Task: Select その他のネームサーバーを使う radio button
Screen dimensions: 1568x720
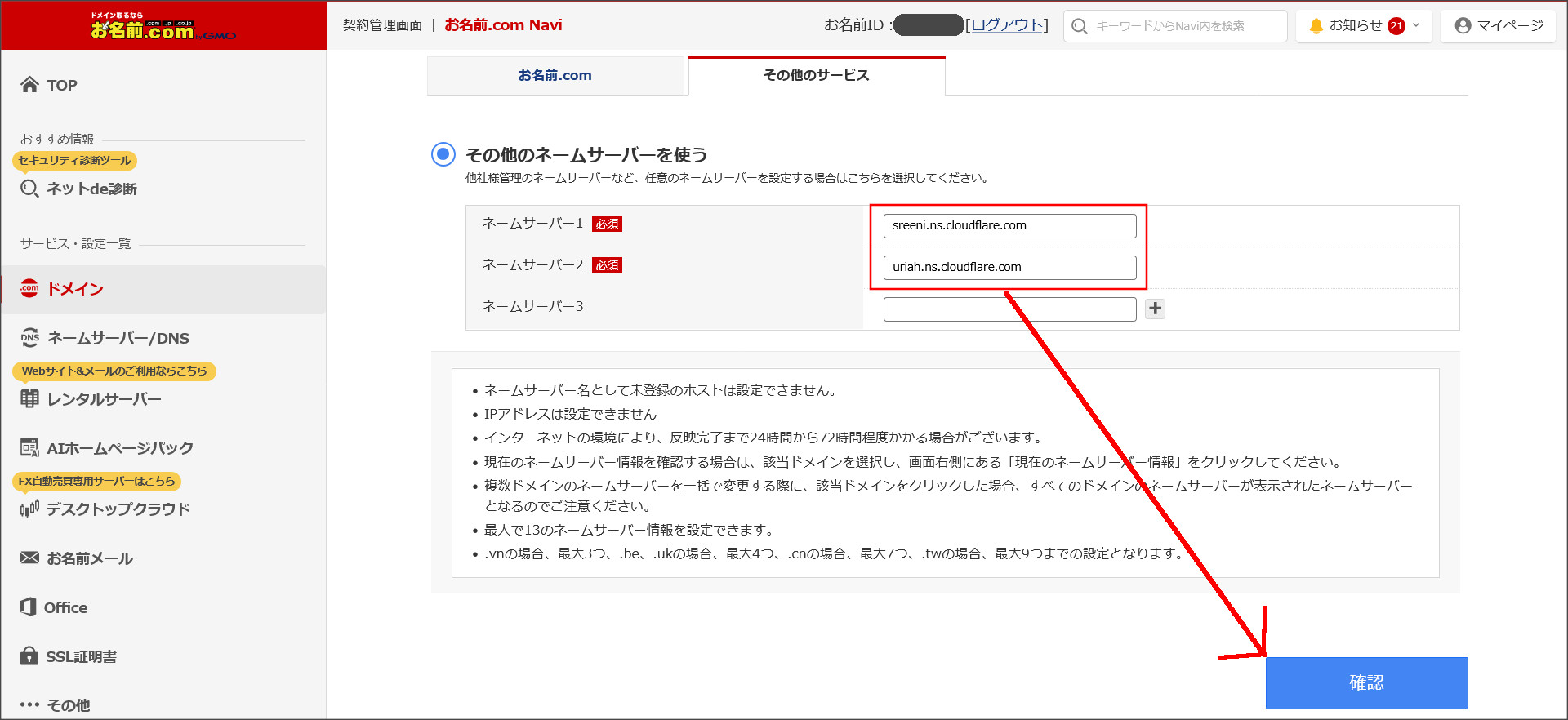Action: 443,153
